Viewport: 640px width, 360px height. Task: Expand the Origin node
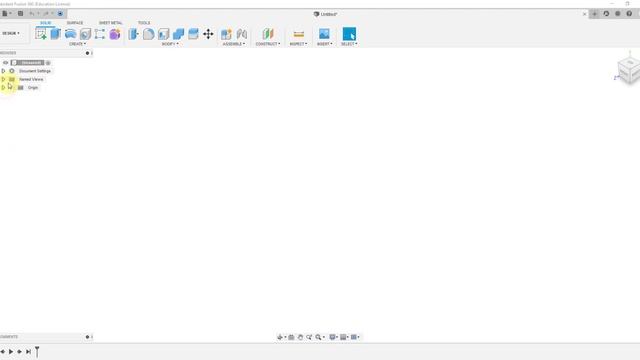point(3,87)
